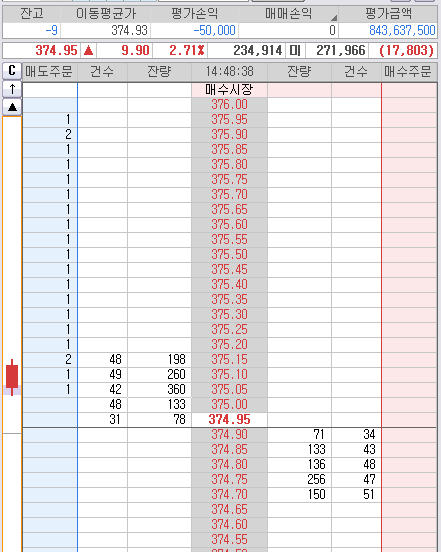Click the 374.55 price cell

229,539
